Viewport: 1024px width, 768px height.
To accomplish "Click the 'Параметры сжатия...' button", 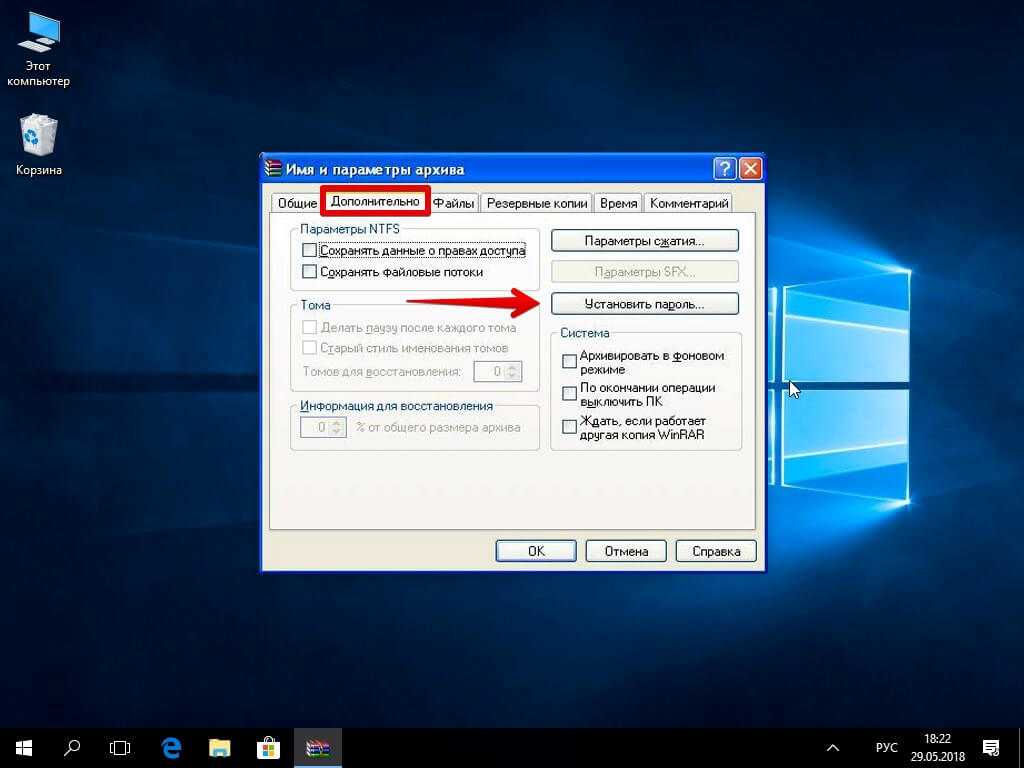I will (x=645, y=240).
